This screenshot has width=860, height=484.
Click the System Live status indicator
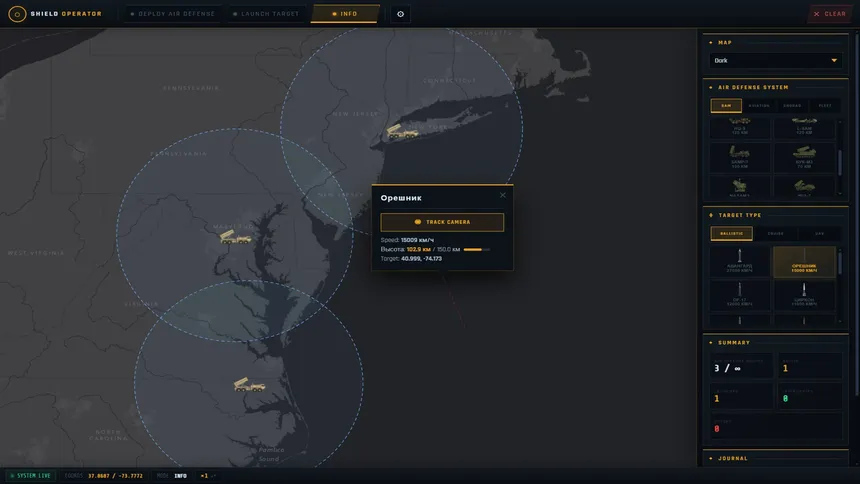(x=30, y=476)
